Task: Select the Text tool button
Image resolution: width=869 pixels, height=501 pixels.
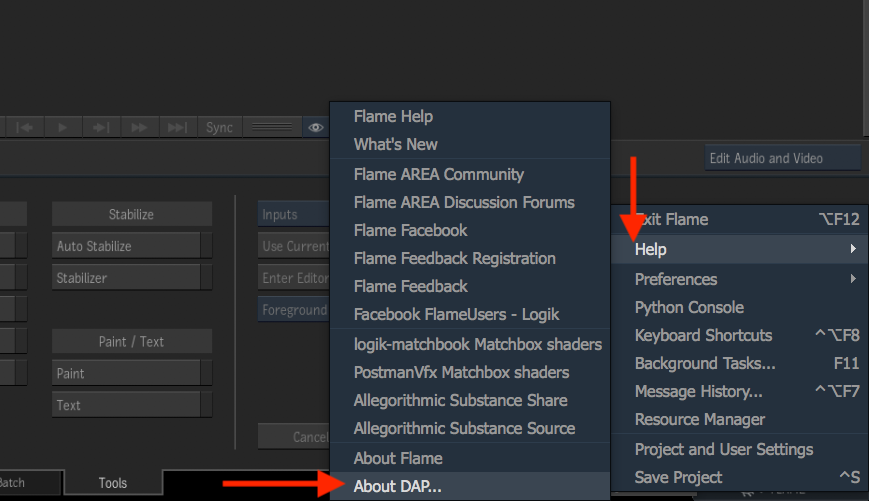Action: (x=132, y=405)
